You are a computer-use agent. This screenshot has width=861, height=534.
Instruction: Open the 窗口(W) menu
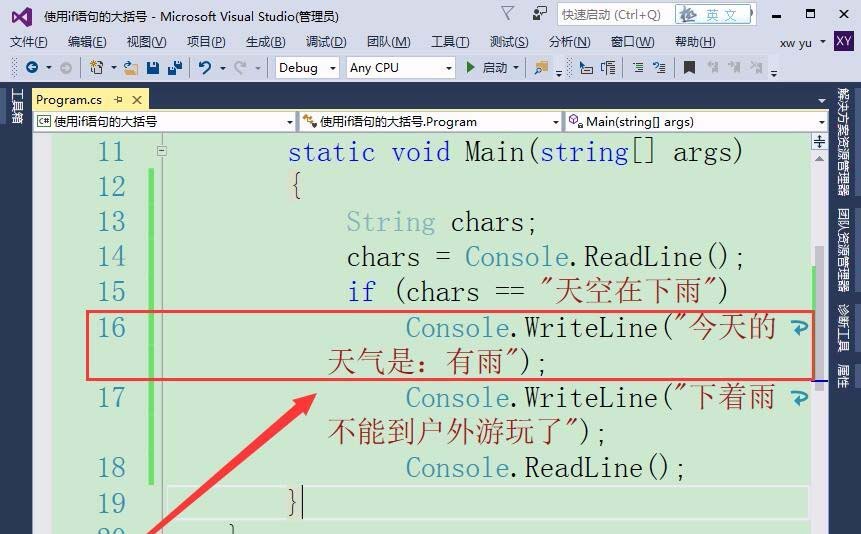[633, 42]
